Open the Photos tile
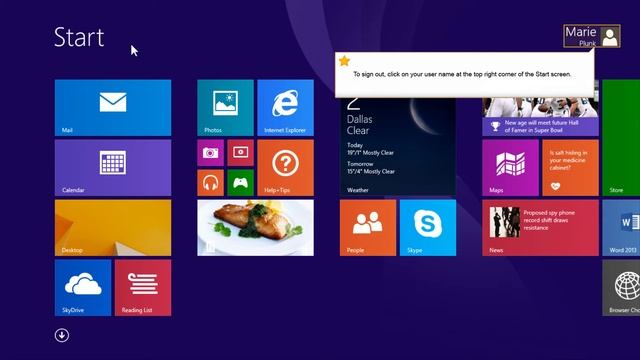This screenshot has width=640, height=360. pos(225,108)
